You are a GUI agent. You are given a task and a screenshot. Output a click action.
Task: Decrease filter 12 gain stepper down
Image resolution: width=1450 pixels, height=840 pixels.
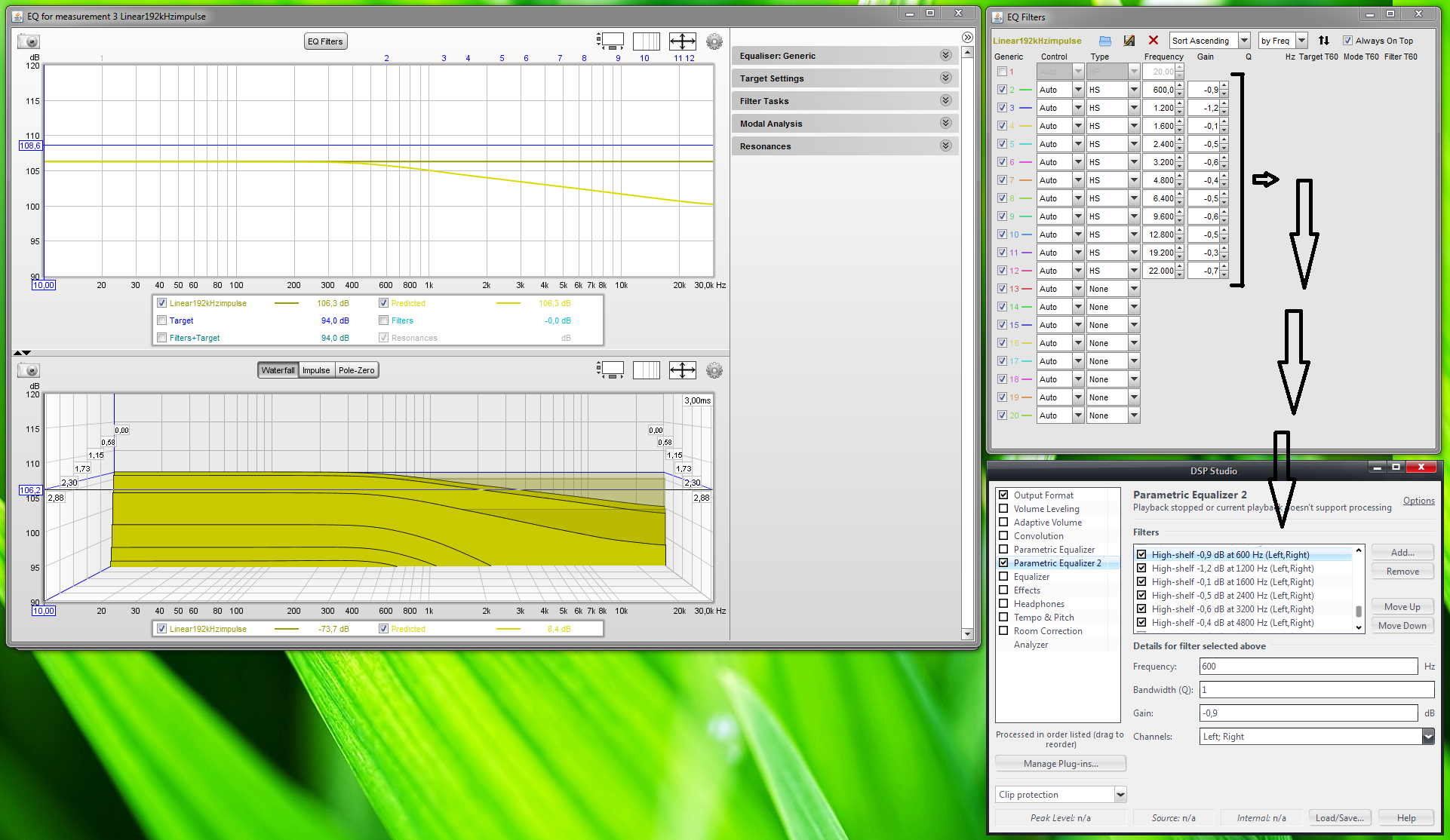point(1224,274)
